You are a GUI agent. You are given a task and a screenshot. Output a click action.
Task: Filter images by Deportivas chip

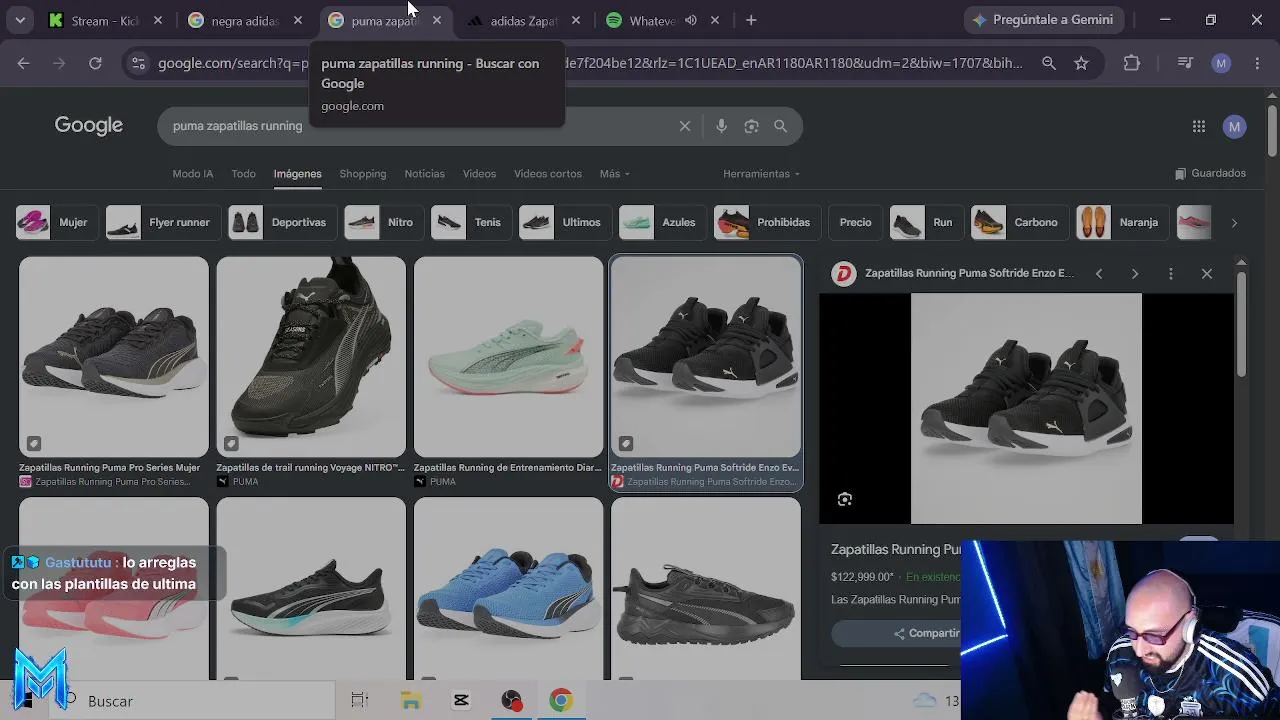click(x=281, y=222)
